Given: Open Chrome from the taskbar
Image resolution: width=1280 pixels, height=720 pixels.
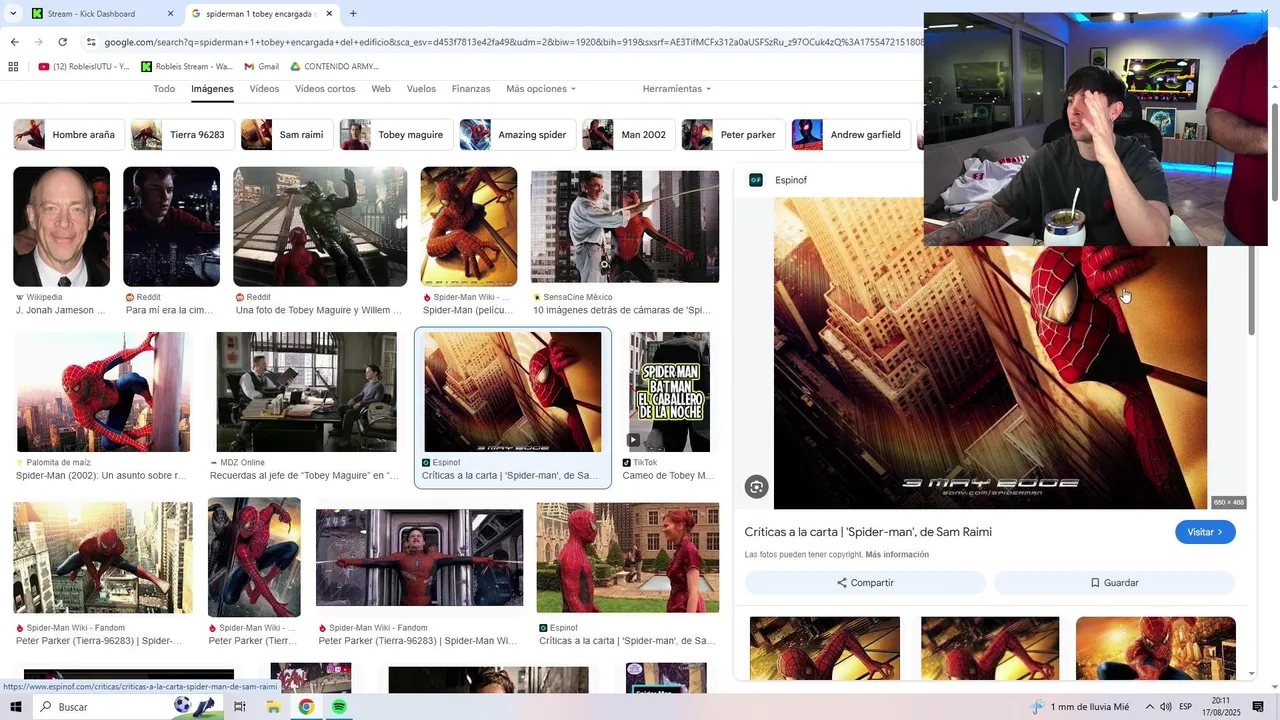Looking at the screenshot, I should click(306, 707).
